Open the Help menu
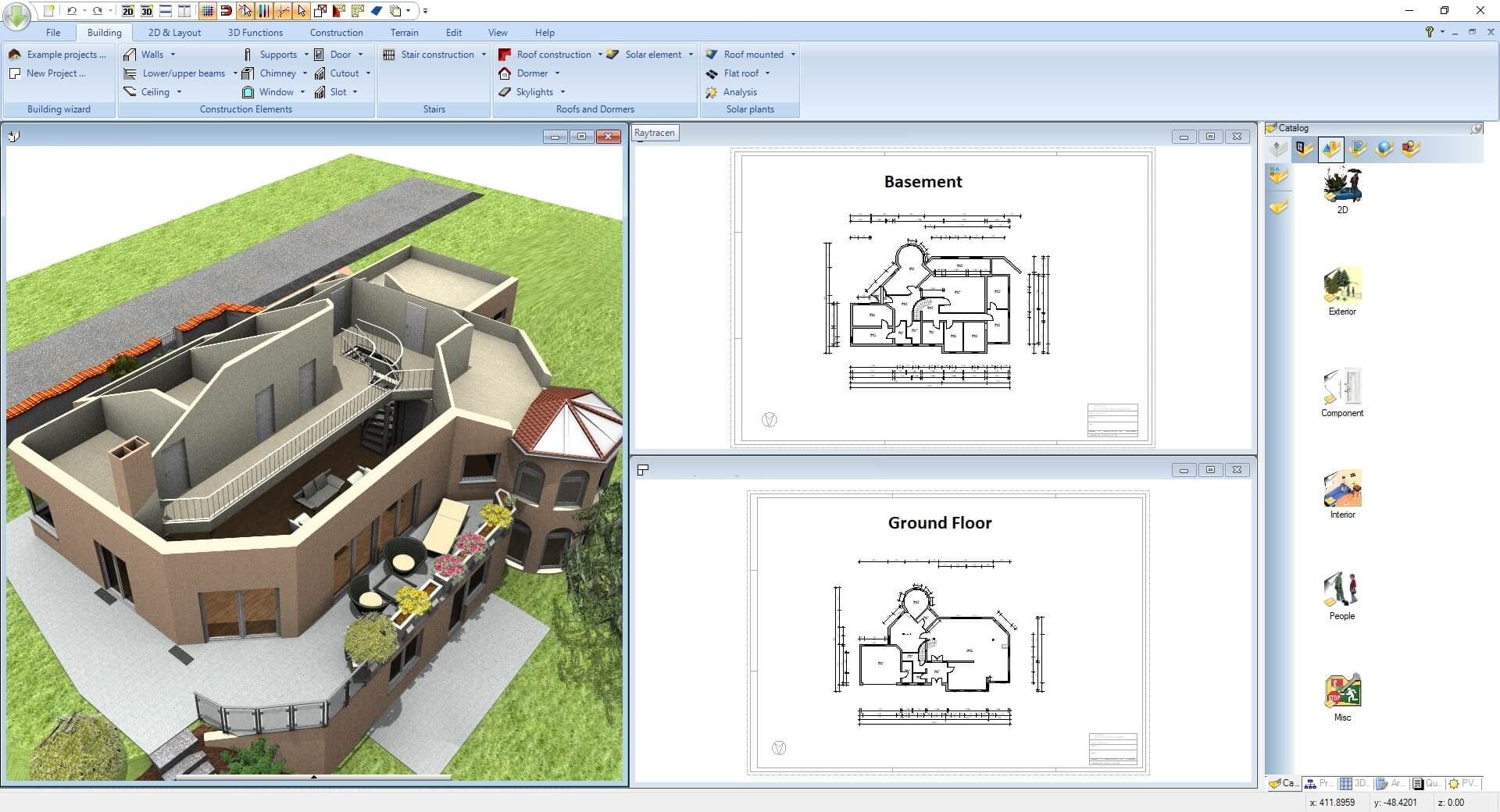This screenshot has width=1500, height=812. (545, 32)
